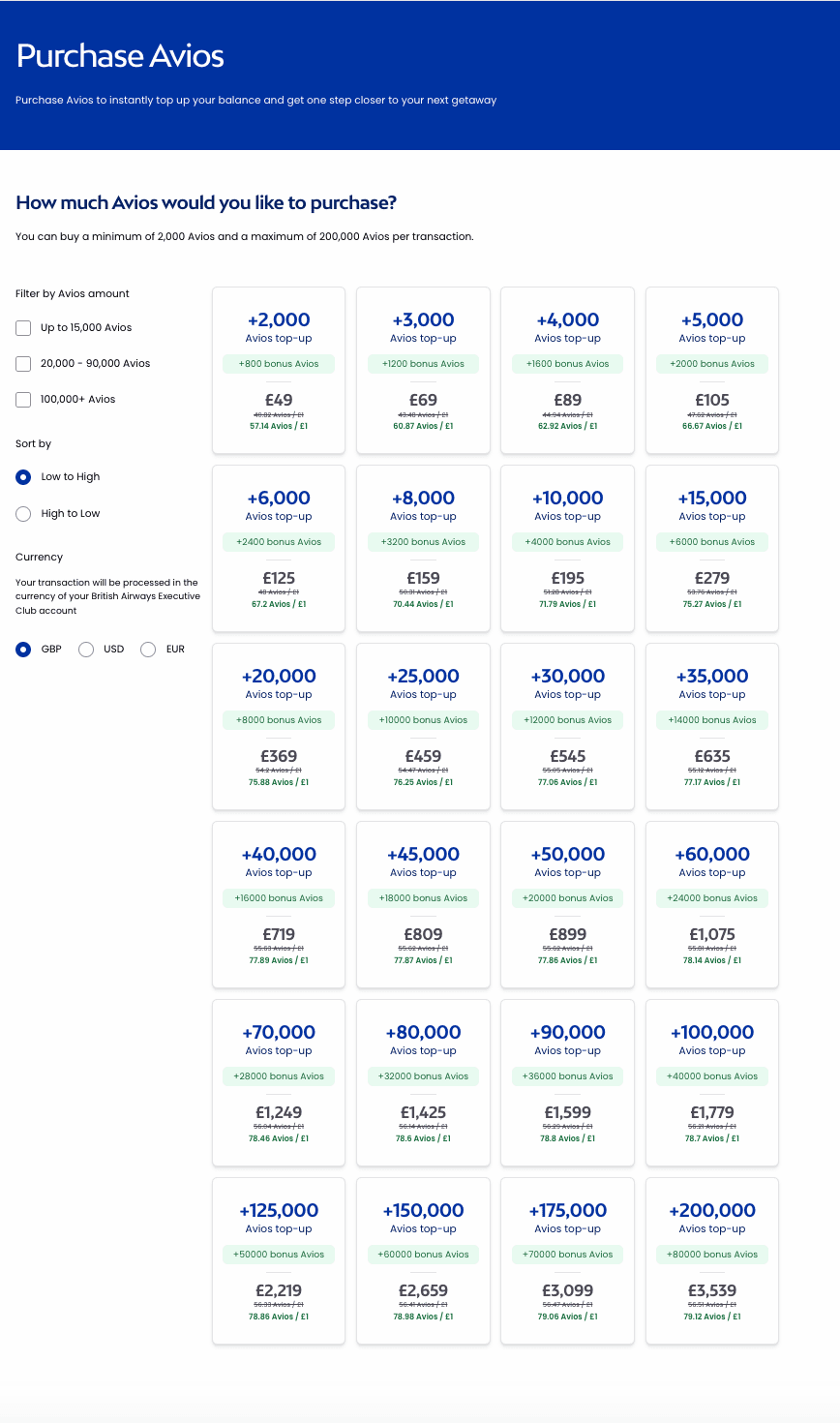The width and height of the screenshot is (840, 1423).
Task: Check the '20,000 - 90,000 Avios' filter
Action: (x=23, y=364)
